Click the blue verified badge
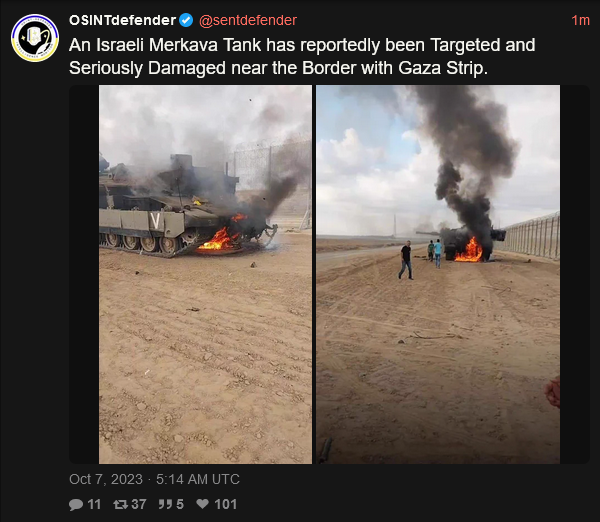The height and width of the screenshot is (522, 600). (186, 20)
